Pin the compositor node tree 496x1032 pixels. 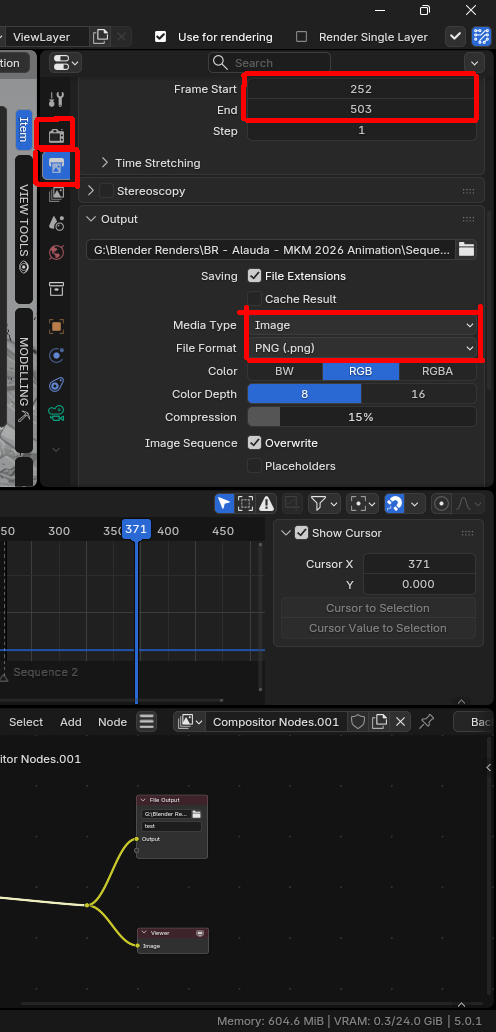click(x=426, y=721)
